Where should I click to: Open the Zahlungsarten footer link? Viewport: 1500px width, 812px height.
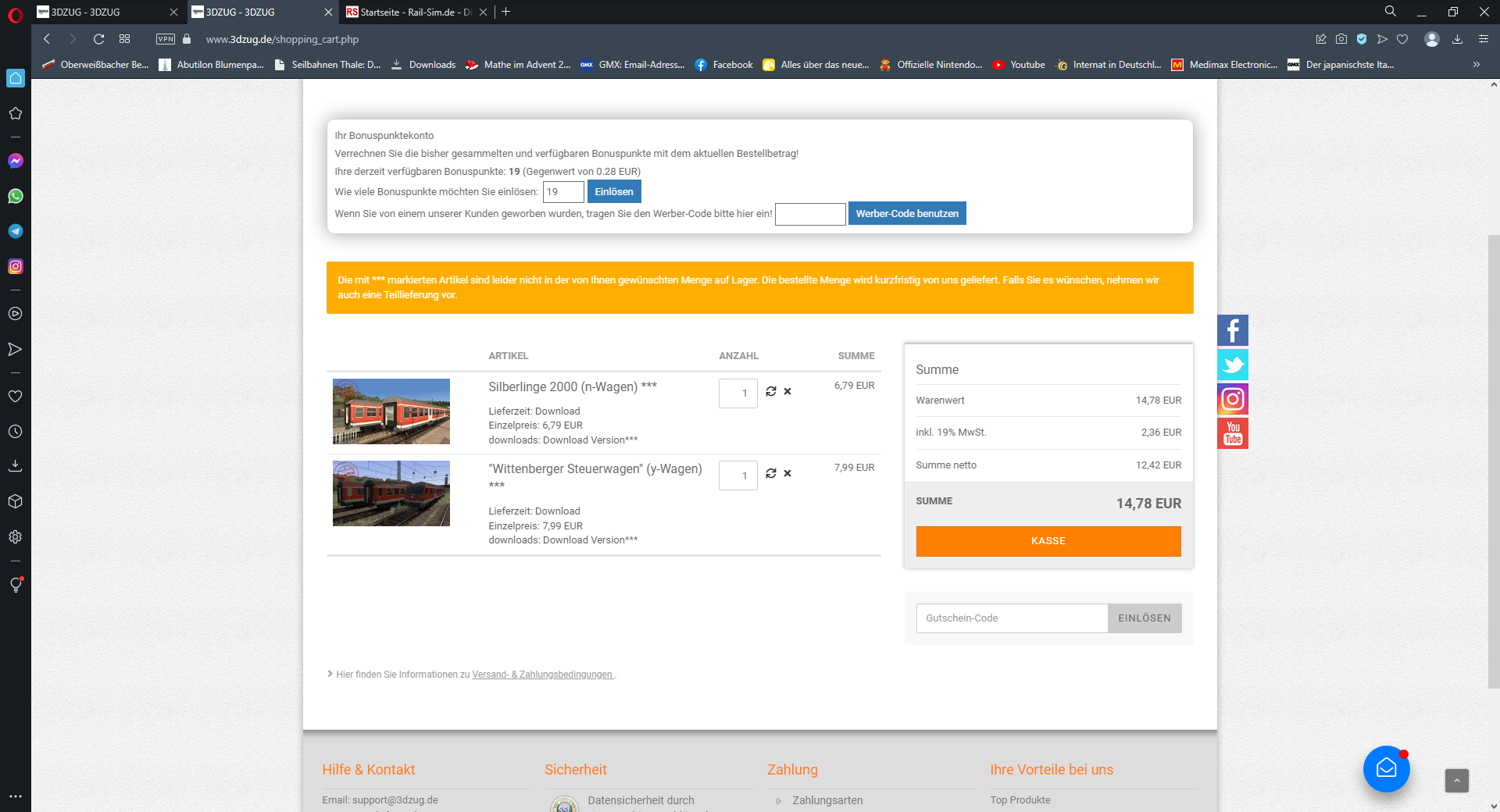pos(827,800)
